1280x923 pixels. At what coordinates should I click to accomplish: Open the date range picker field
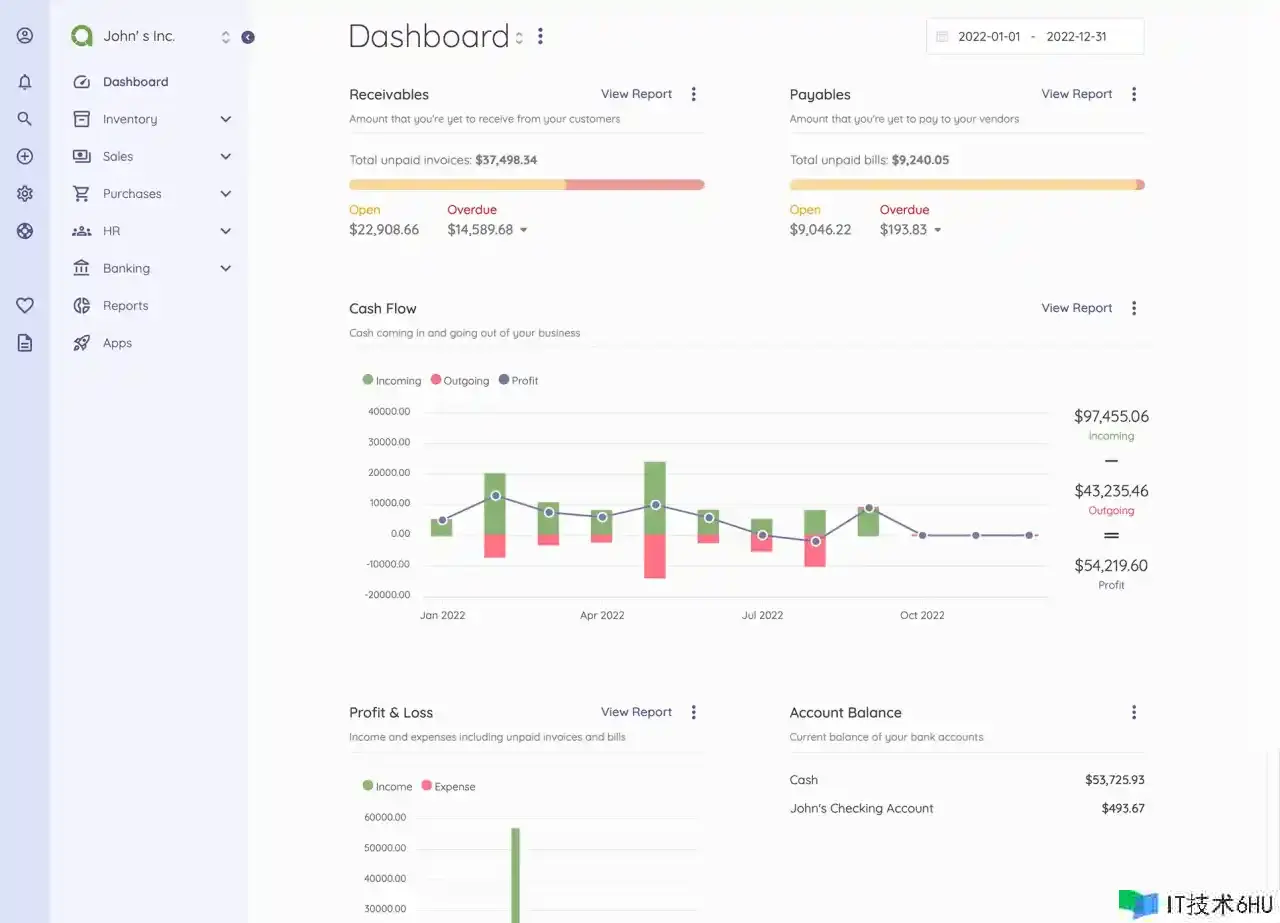click(x=1034, y=37)
